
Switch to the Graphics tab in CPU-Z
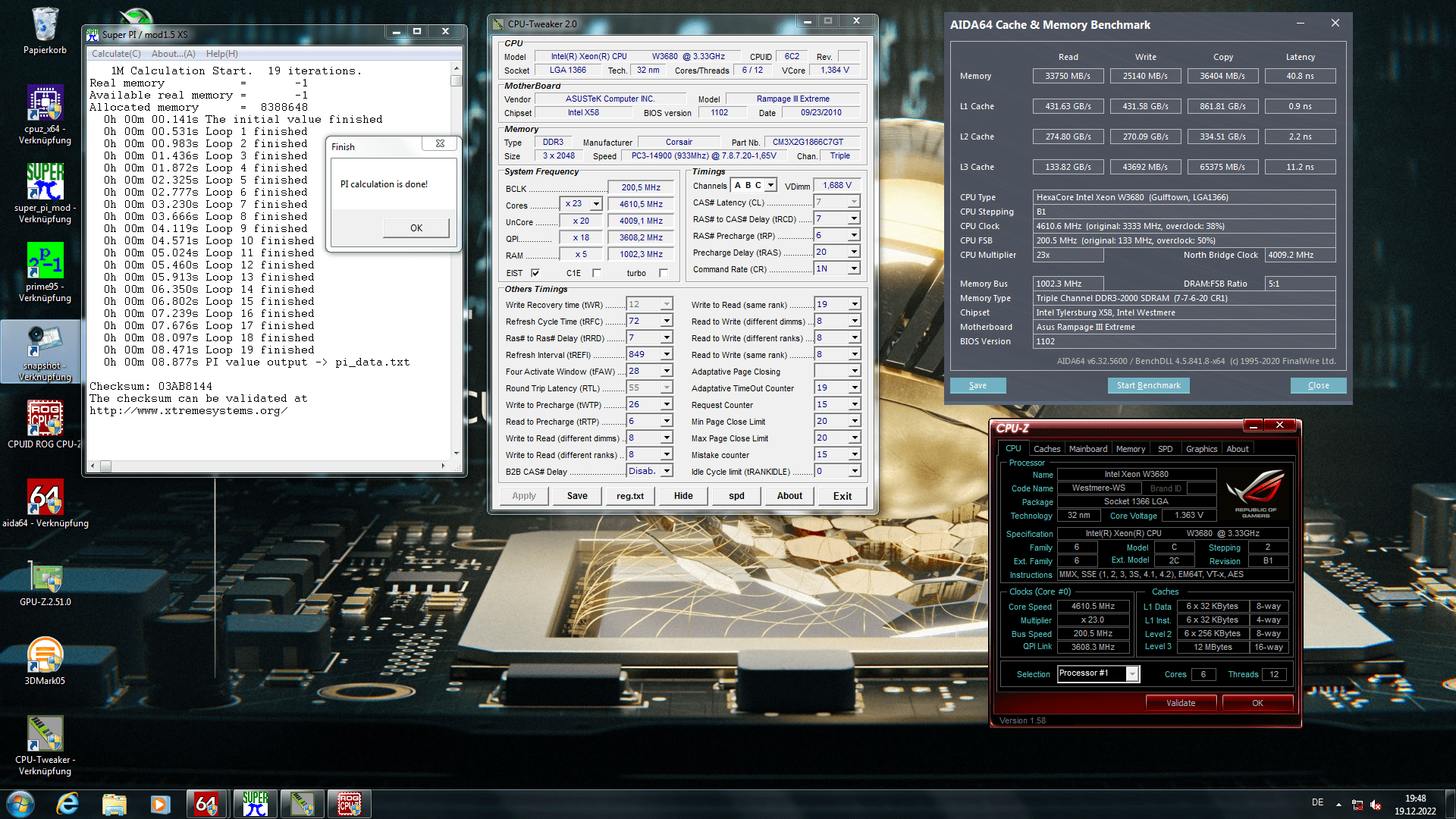tap(1201, 449)
